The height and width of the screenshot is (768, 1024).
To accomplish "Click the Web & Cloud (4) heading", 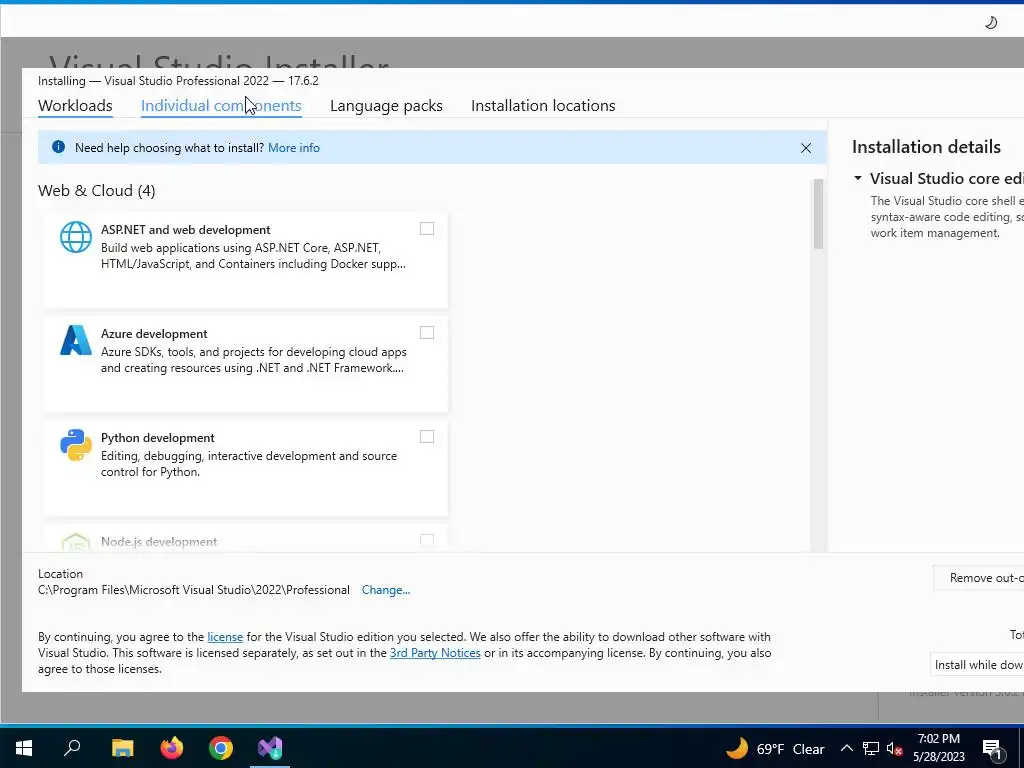I will [x=97, y=190].
